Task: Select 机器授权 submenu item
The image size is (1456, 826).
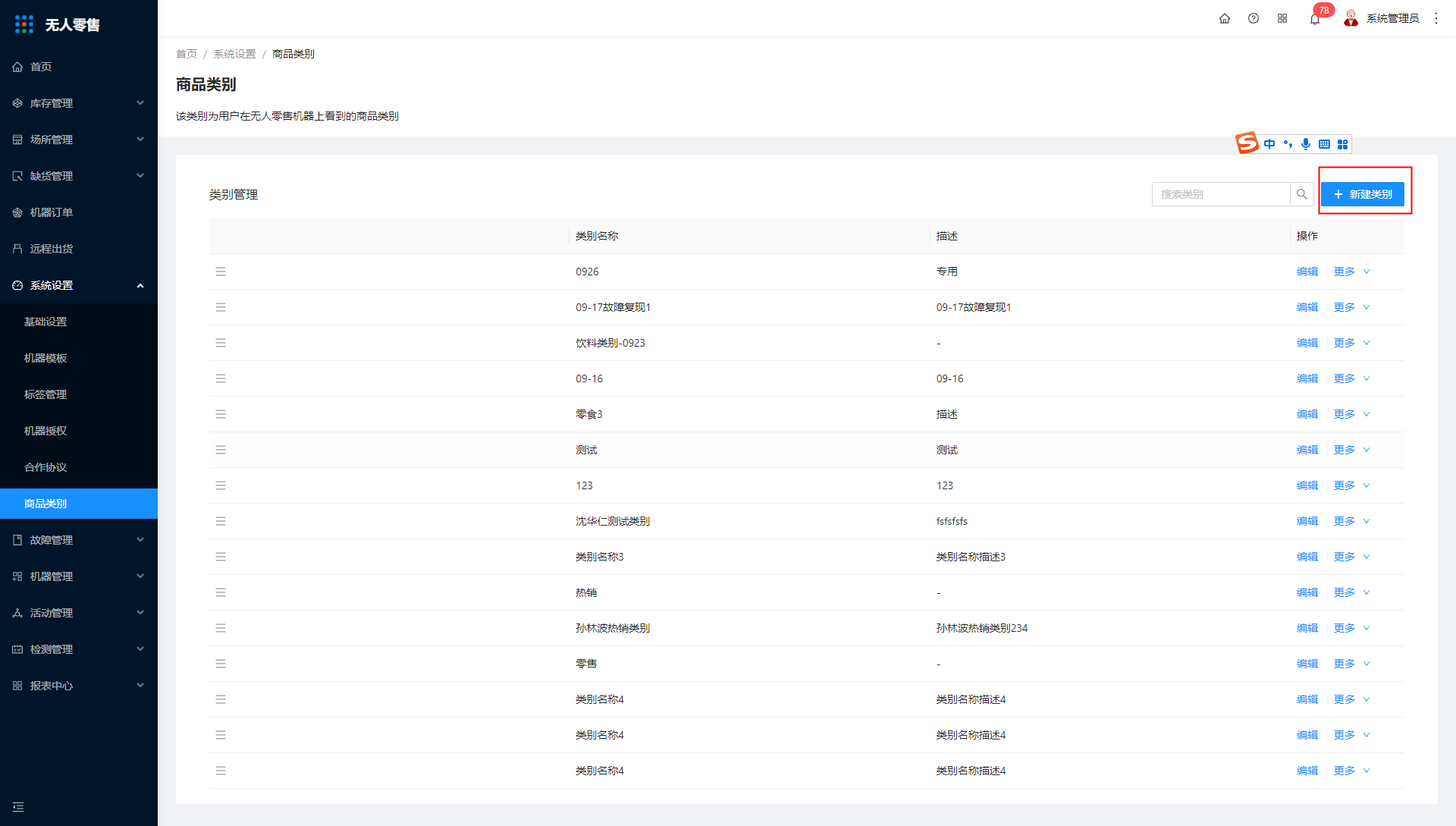Action: pos(79,431)
